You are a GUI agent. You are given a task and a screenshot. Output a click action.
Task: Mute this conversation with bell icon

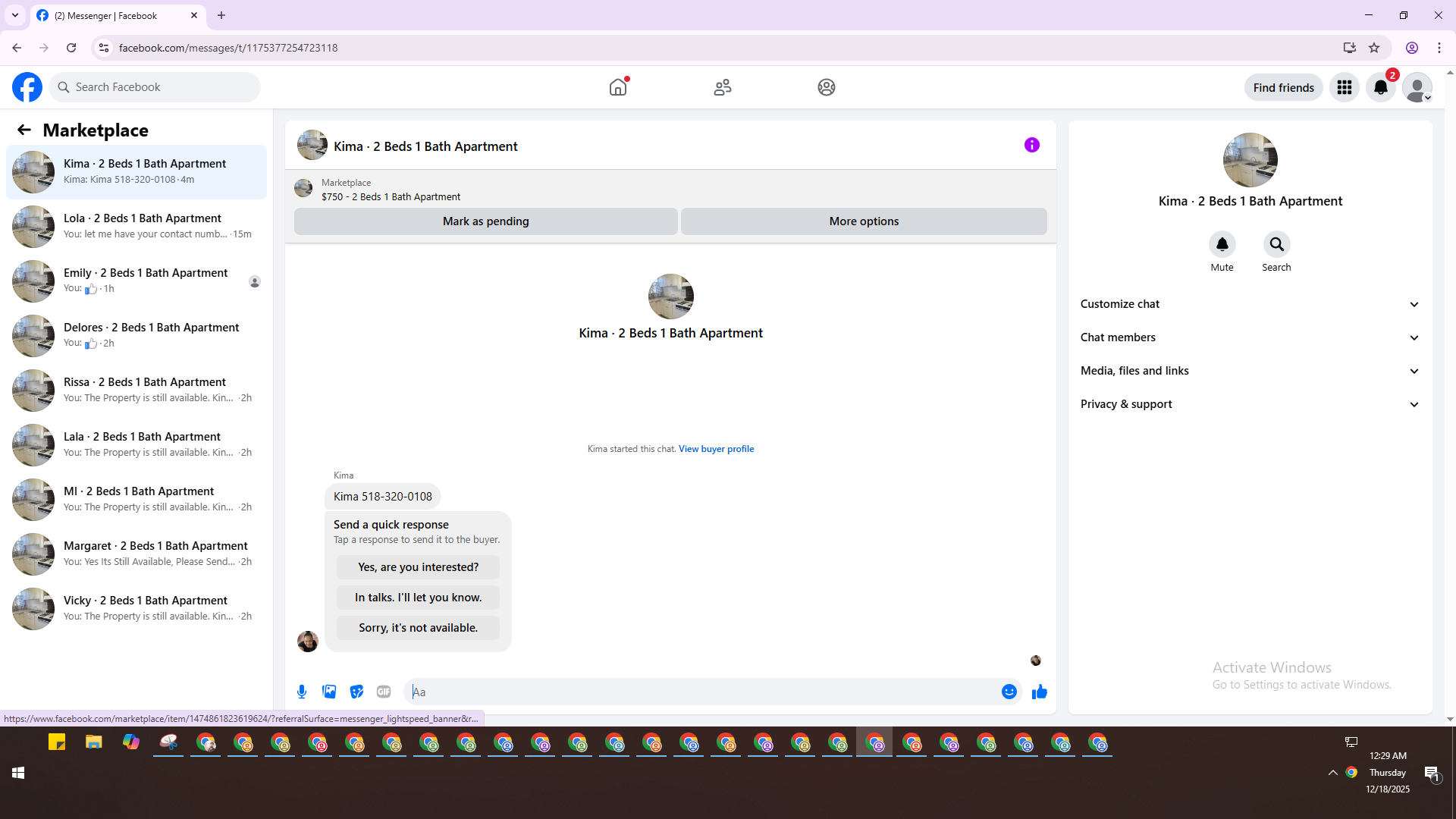(x=1222, y=244)
